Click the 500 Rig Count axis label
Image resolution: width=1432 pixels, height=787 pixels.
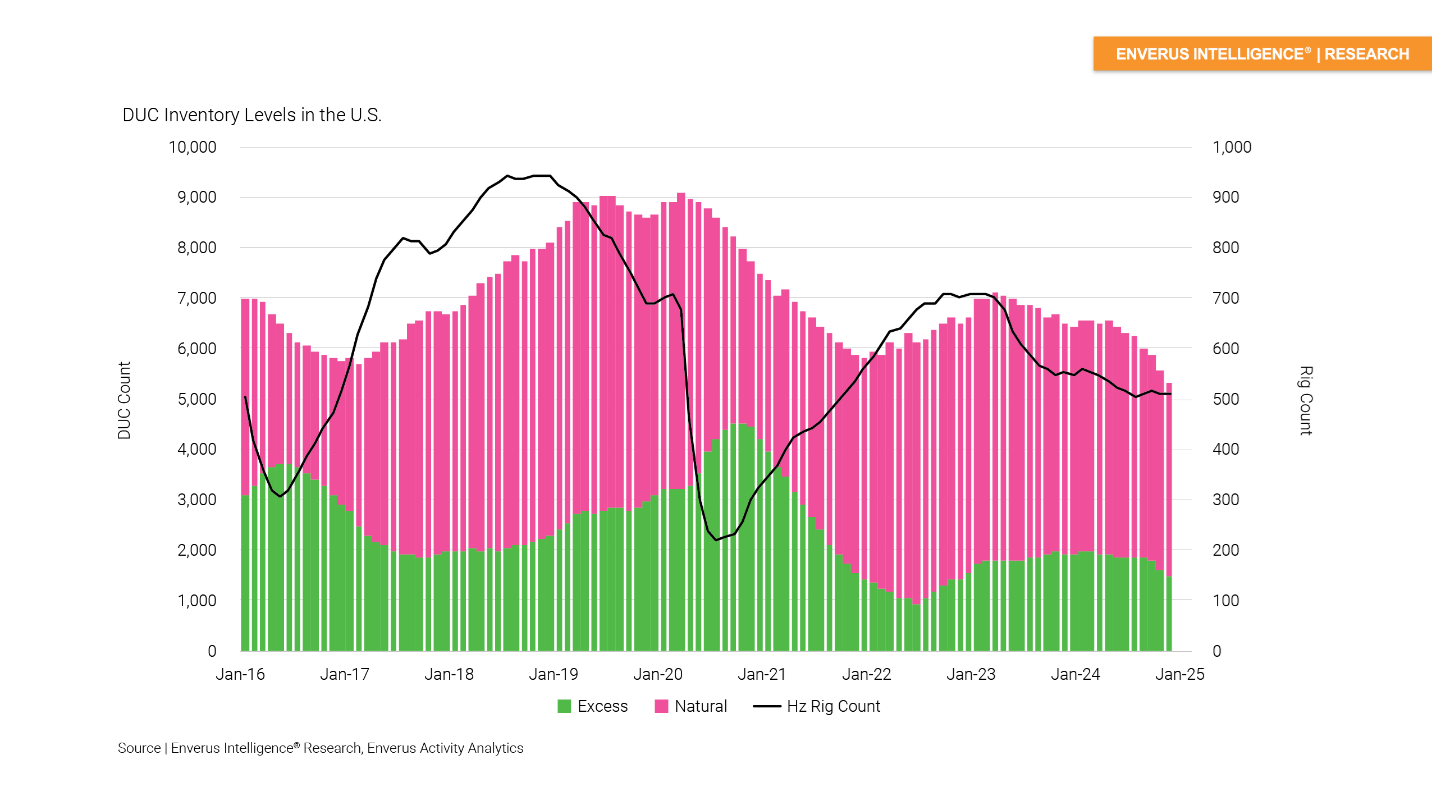pos(1227,400)
